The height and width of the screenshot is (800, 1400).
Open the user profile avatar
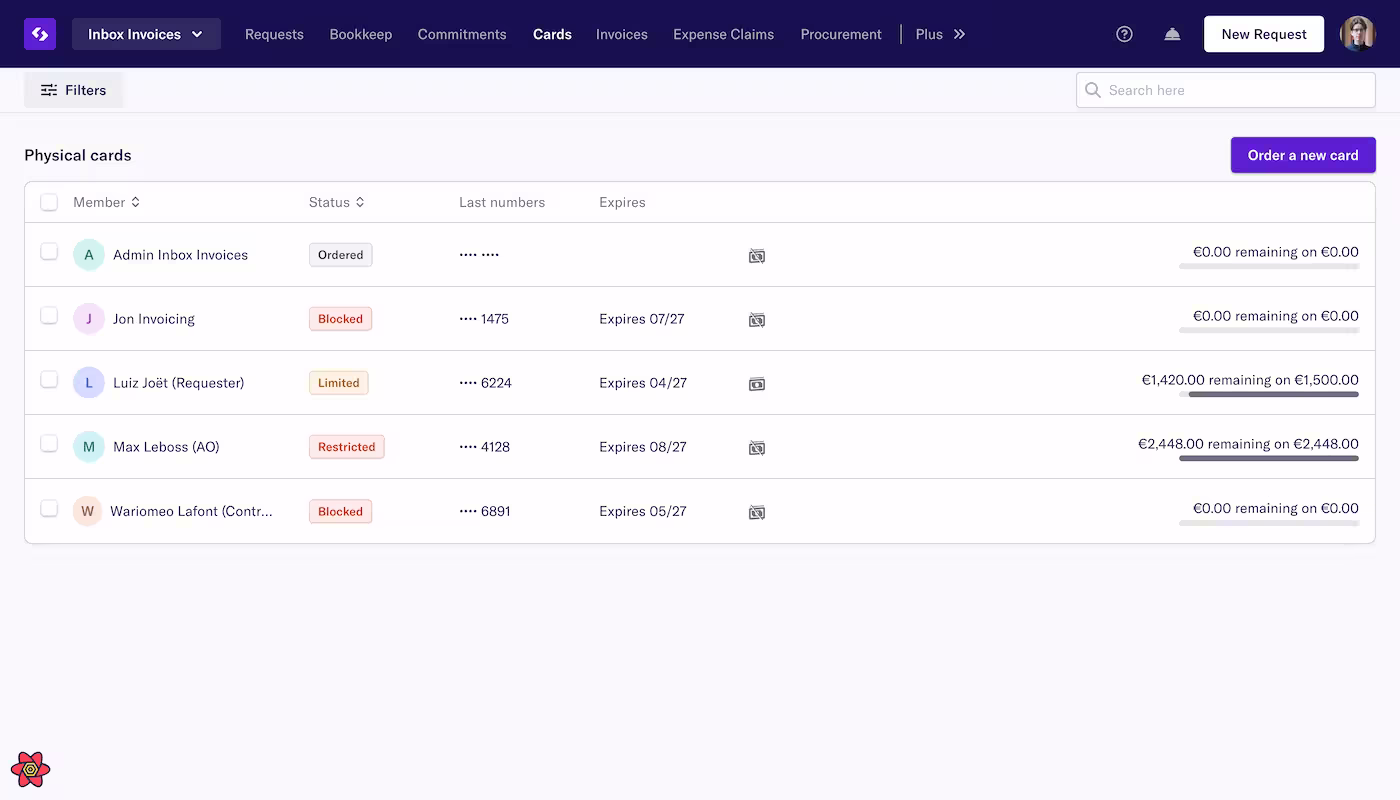coord(1357,34)
